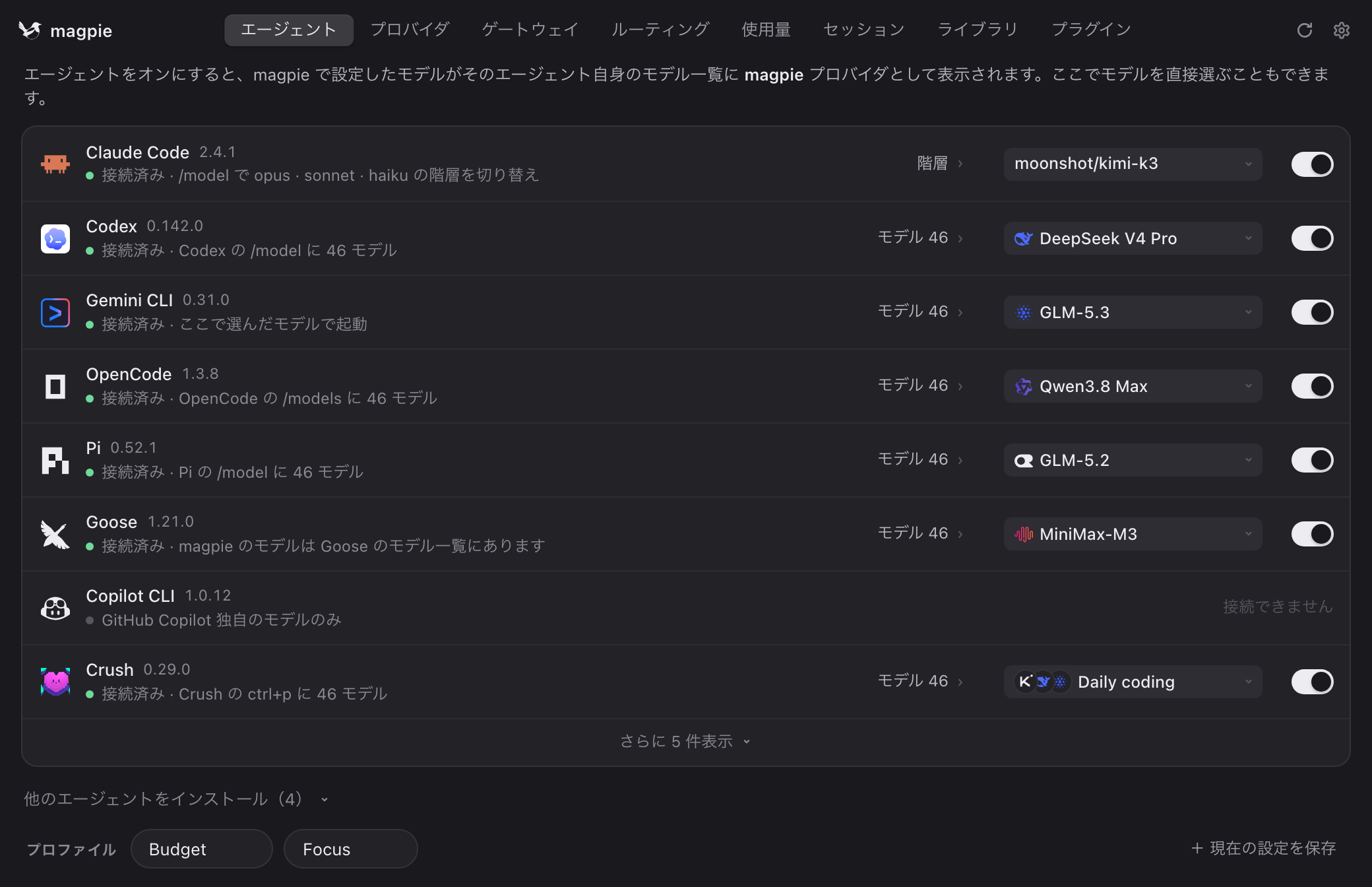Screen dimensions: 1372x887
Task: Open the ルーティング tab
Action: click(x=660, y=30)
